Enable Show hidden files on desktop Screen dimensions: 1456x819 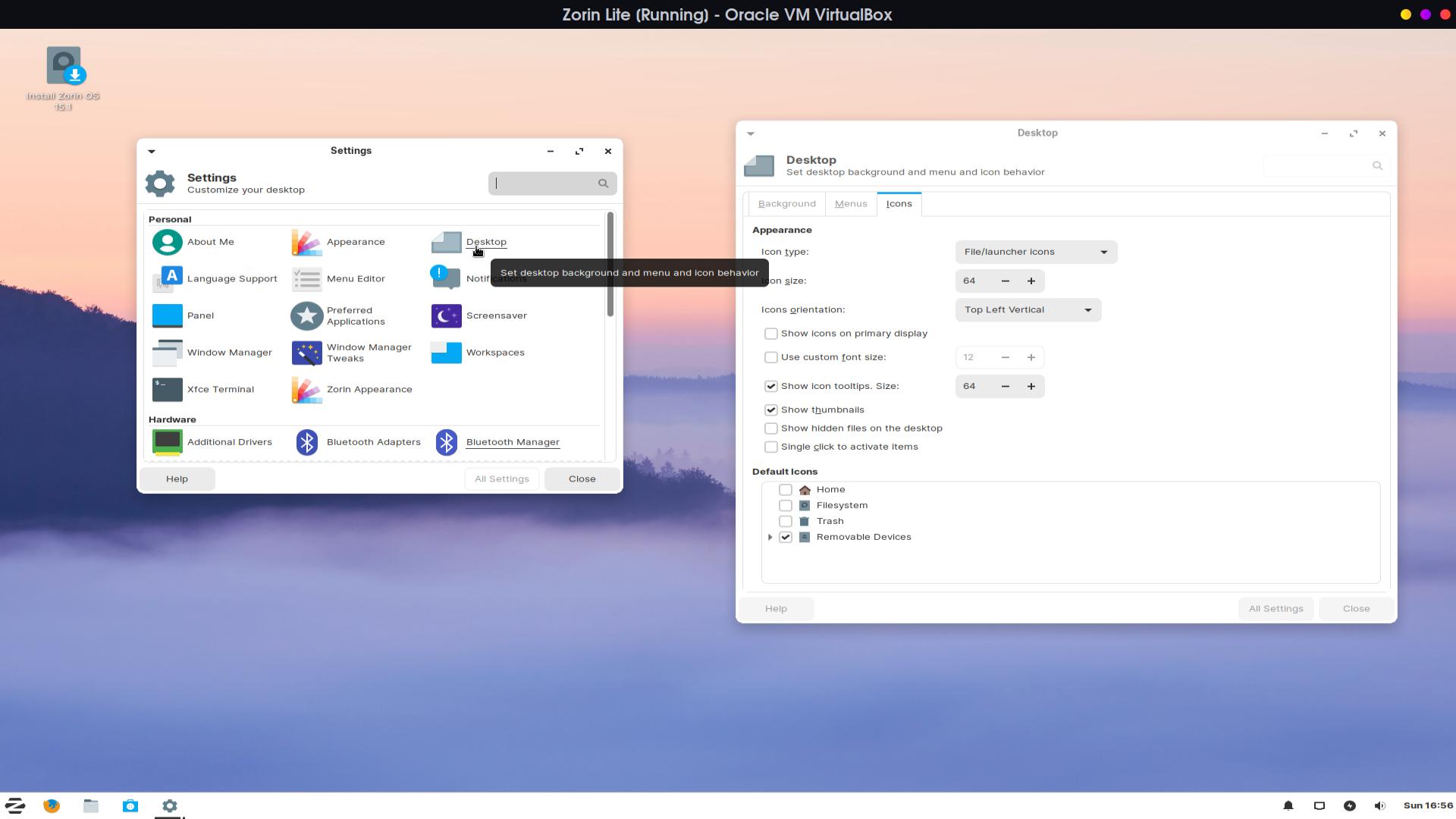coord(770,427)
